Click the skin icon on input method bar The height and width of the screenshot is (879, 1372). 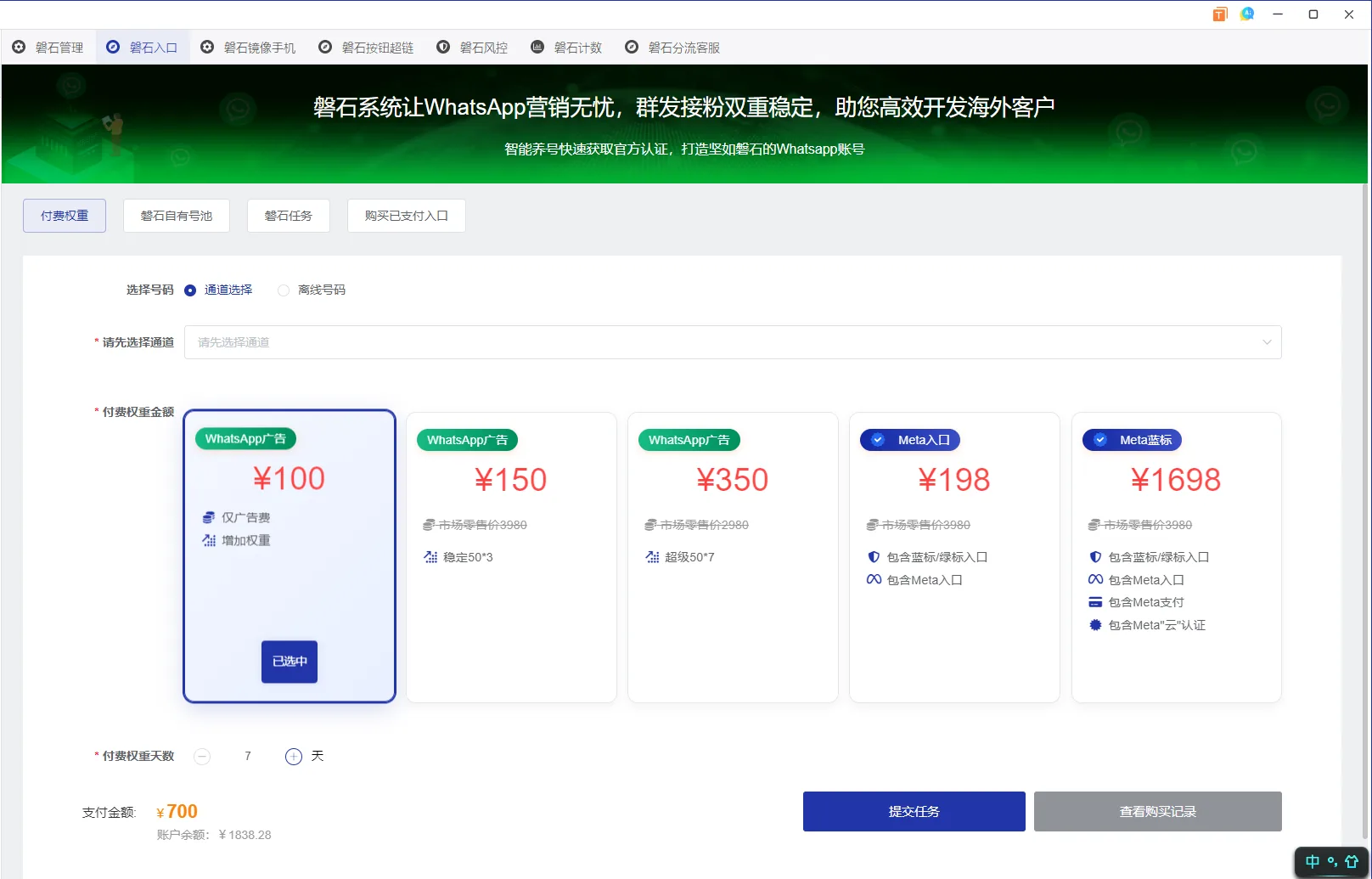(1350, 862)
